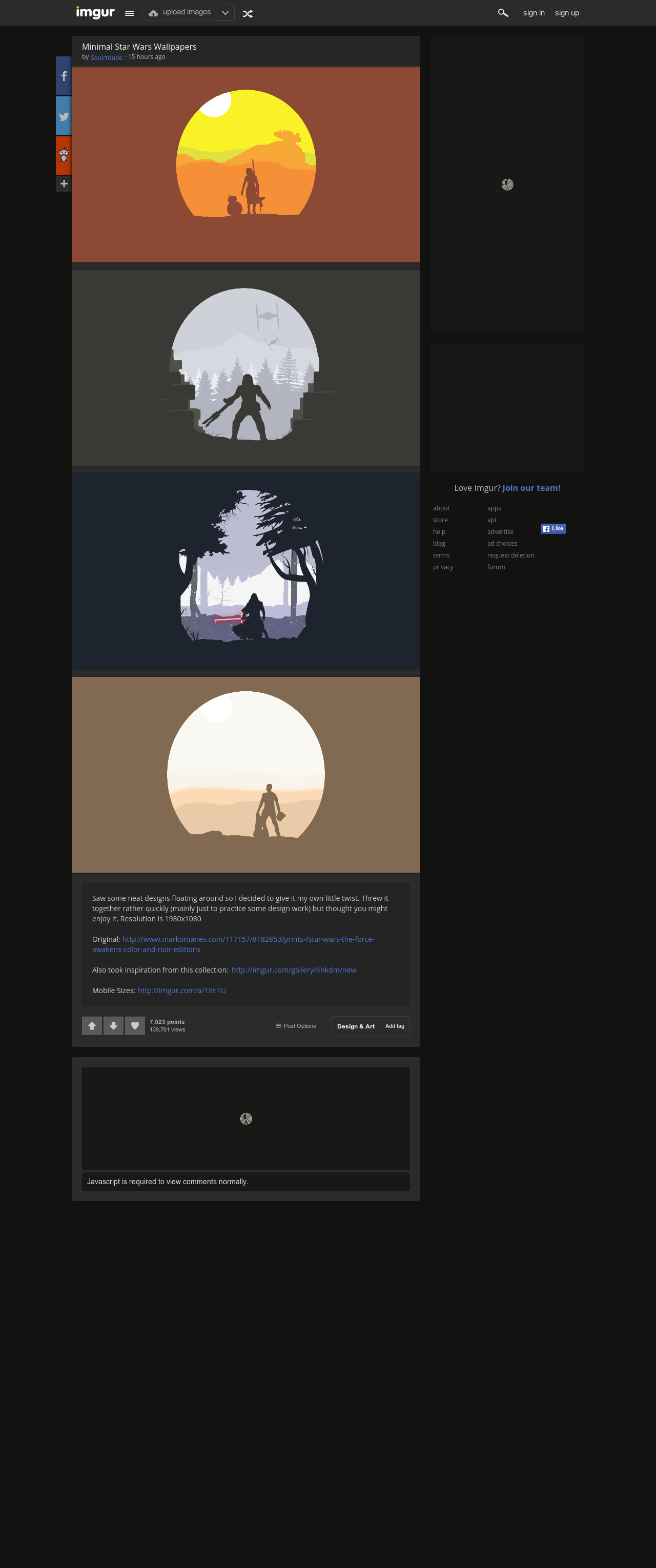Open the tan Finn desert wallpaper

tap(246, 775)
